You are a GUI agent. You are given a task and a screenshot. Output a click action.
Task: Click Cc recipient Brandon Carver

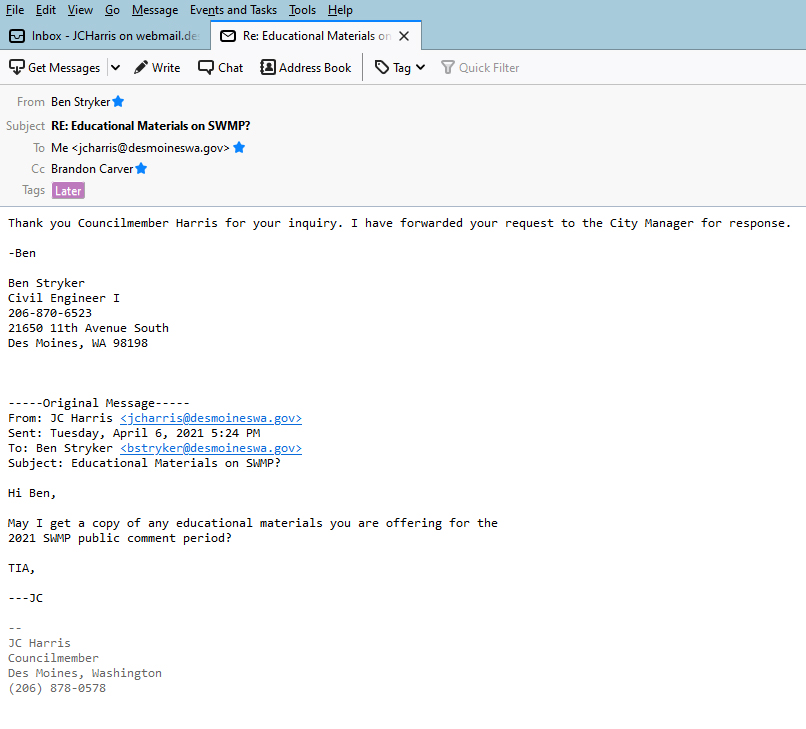[92, 169]
